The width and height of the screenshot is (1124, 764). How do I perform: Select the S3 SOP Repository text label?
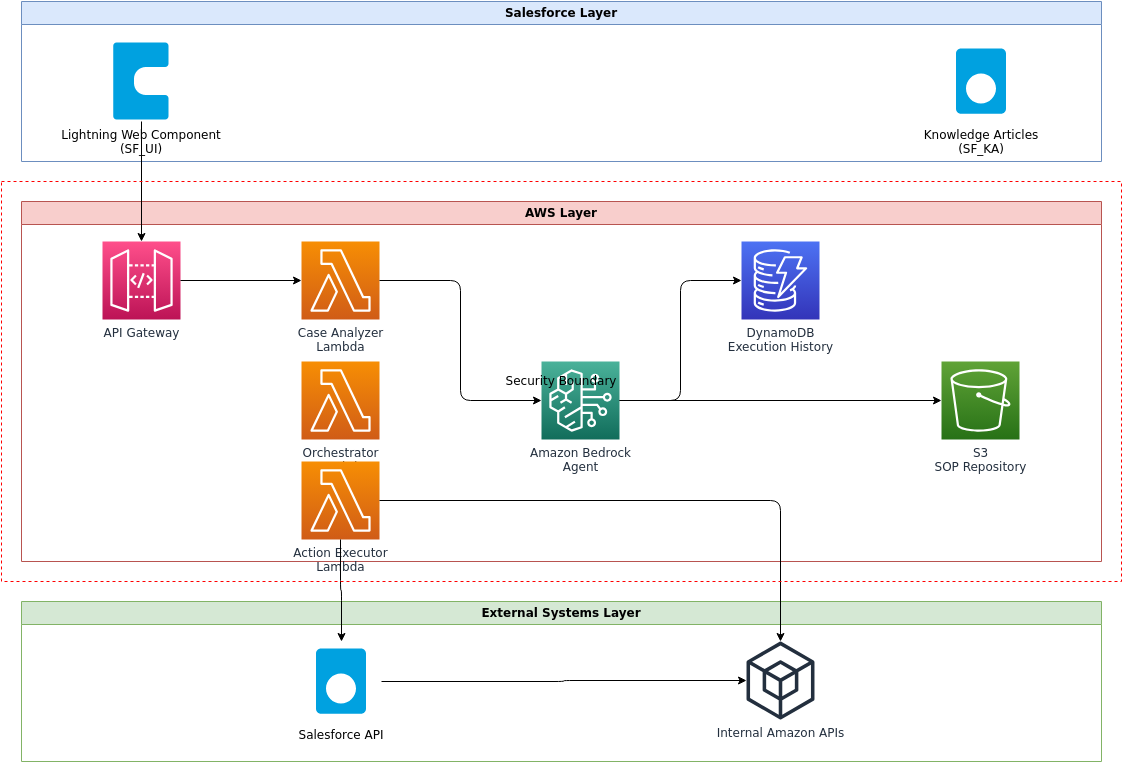980,460
